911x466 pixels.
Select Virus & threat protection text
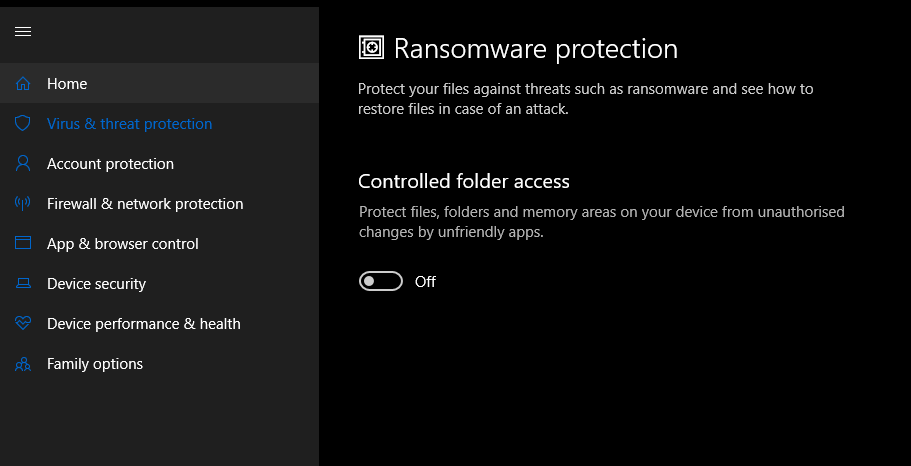(x=130, y=124)
